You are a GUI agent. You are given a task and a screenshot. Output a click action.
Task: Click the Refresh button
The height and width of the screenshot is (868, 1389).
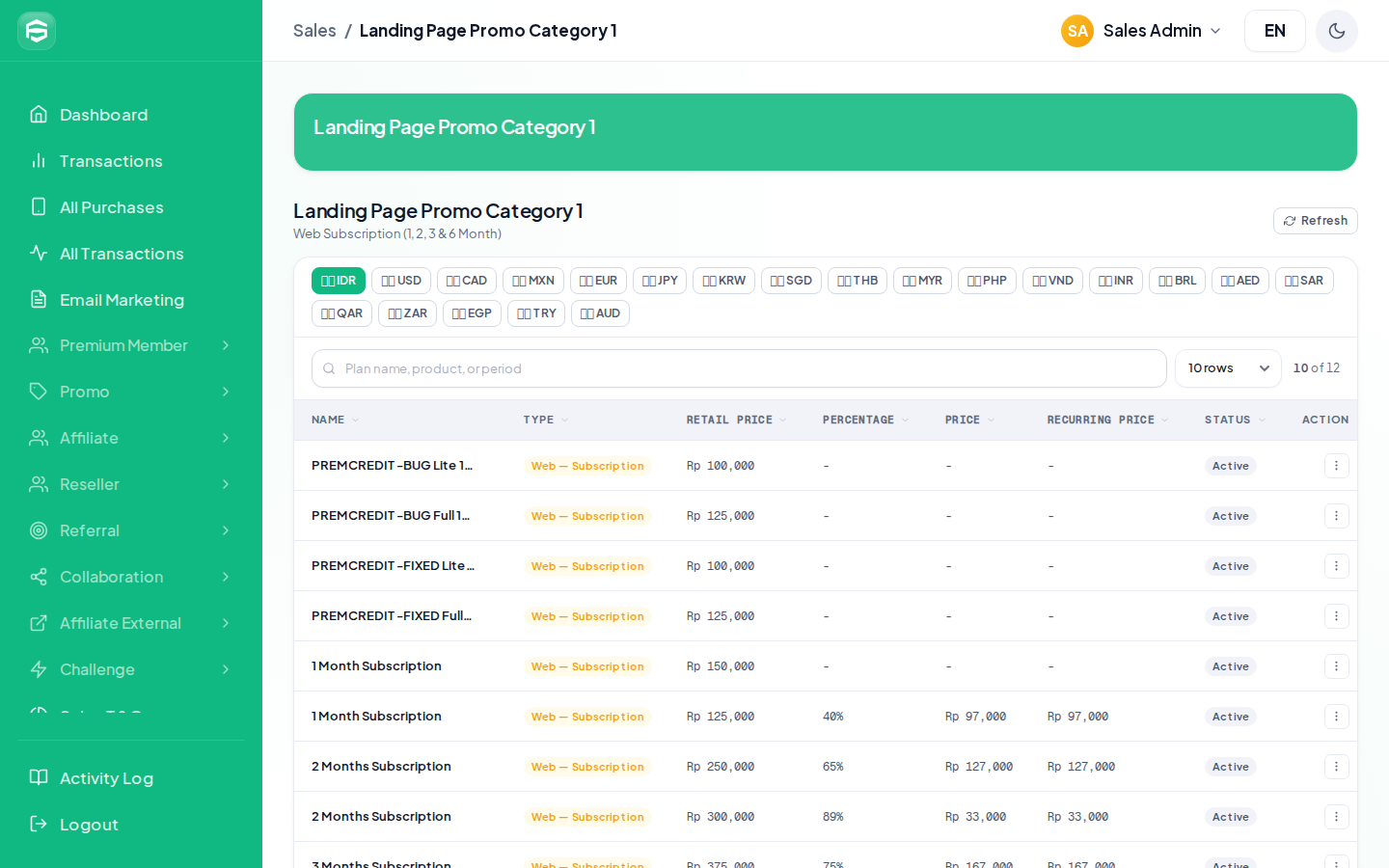tap(1316, 221)
